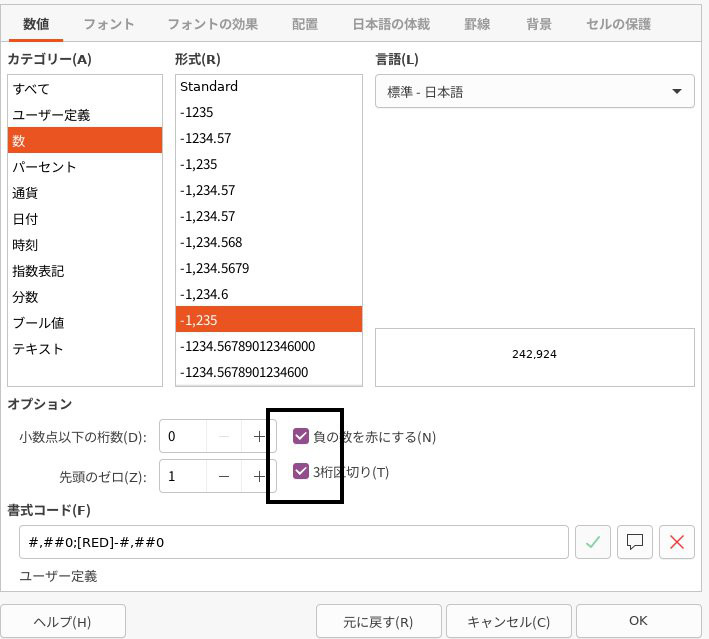Select 通貨 category in list
Viewport: 709px width, 639px height.
pyautogui.click(x=26, y=193)
